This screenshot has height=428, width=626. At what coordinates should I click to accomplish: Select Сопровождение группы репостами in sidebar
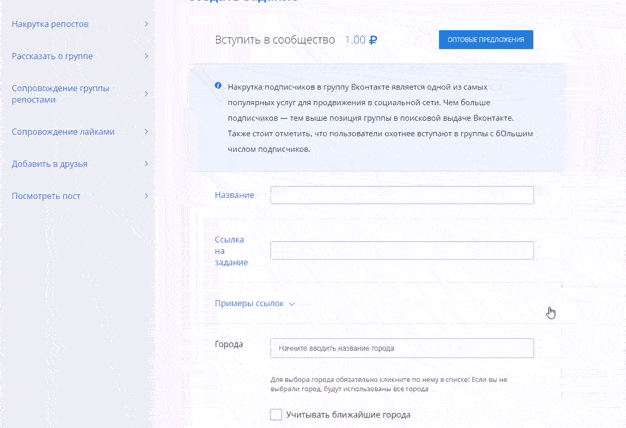click(x=60, y=94)
